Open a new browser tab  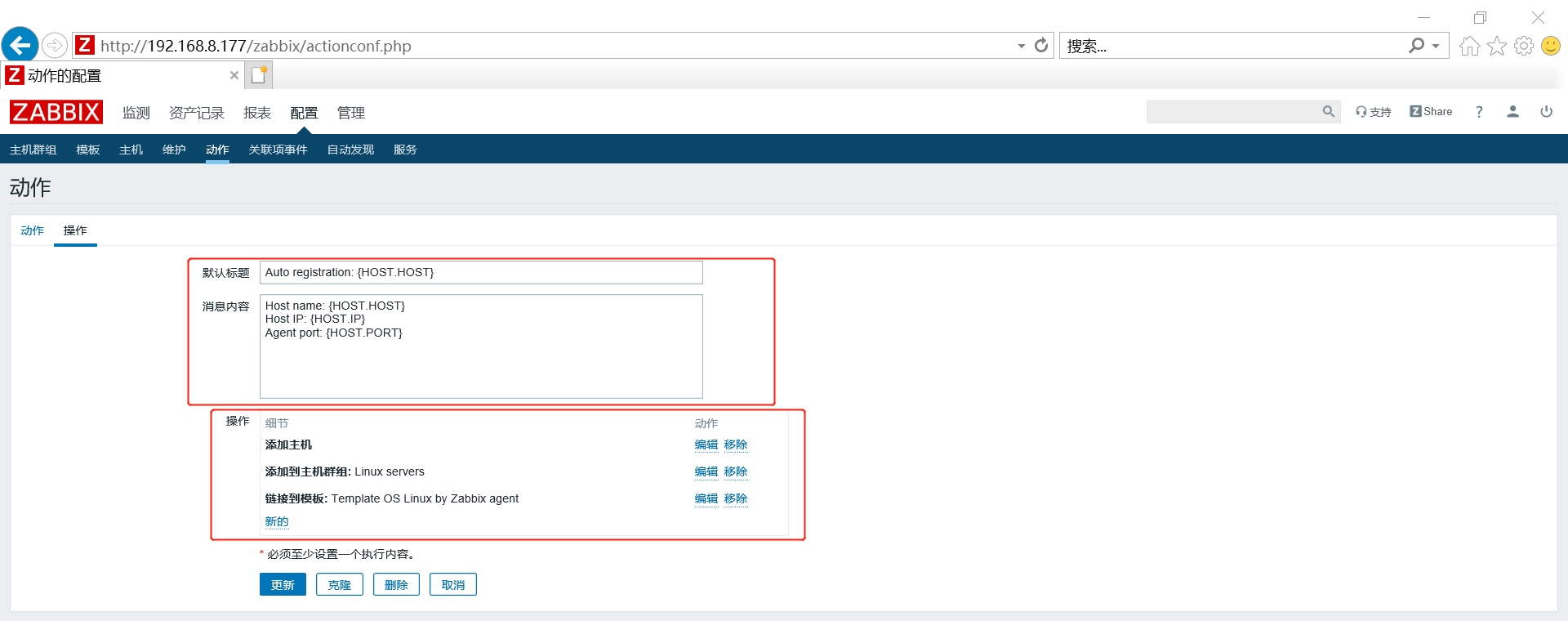pos(260,75)
